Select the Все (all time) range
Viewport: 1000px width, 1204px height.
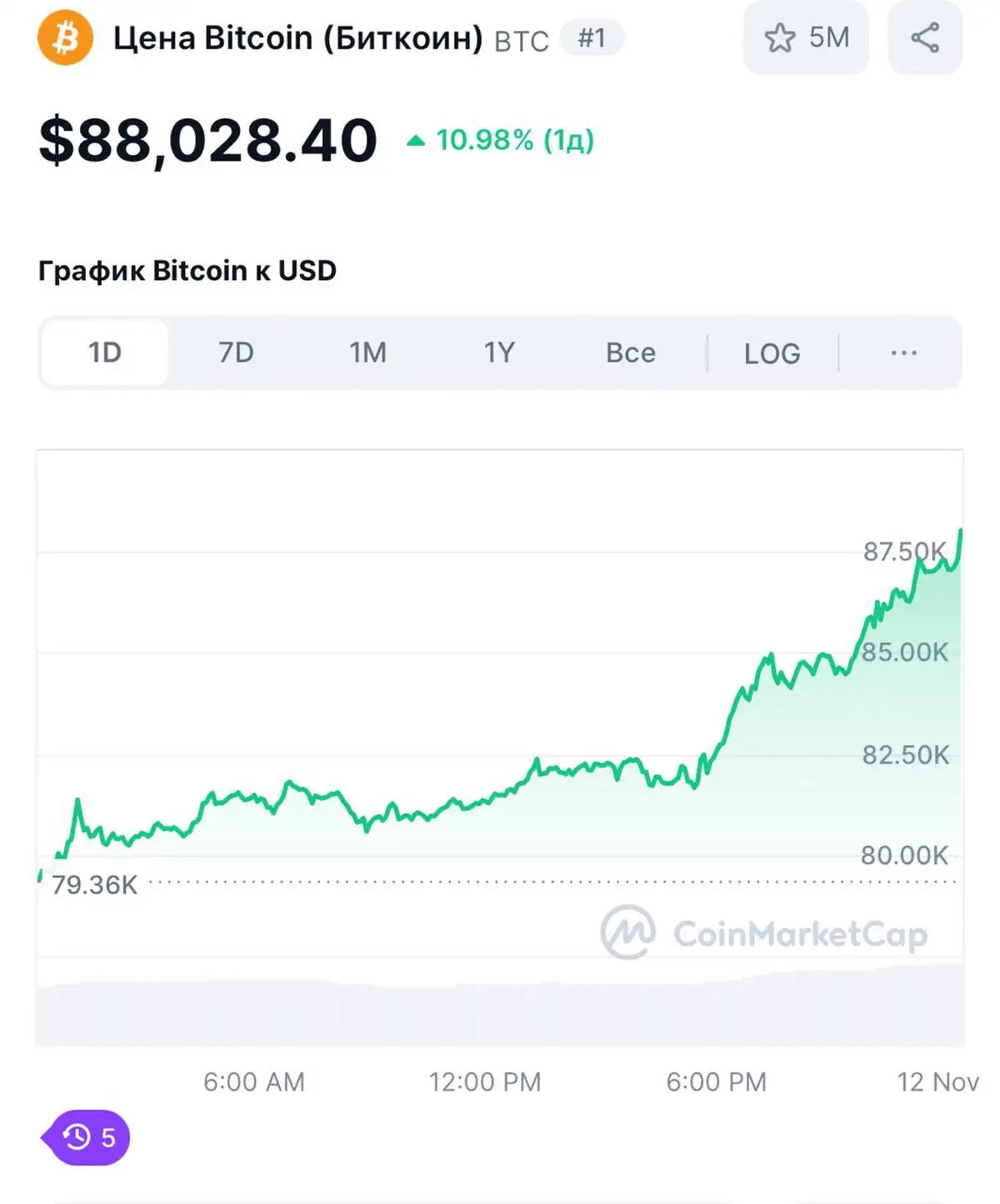631,352
